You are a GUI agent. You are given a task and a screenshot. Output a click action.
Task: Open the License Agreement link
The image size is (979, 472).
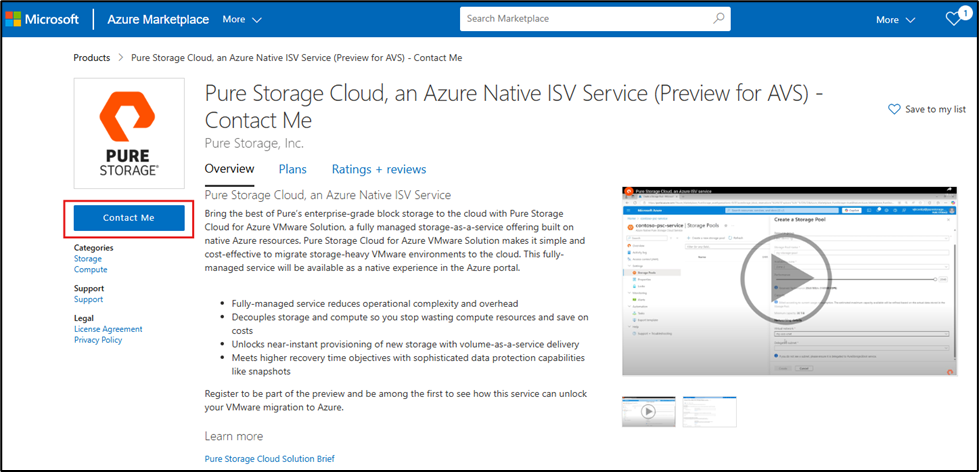108,329
